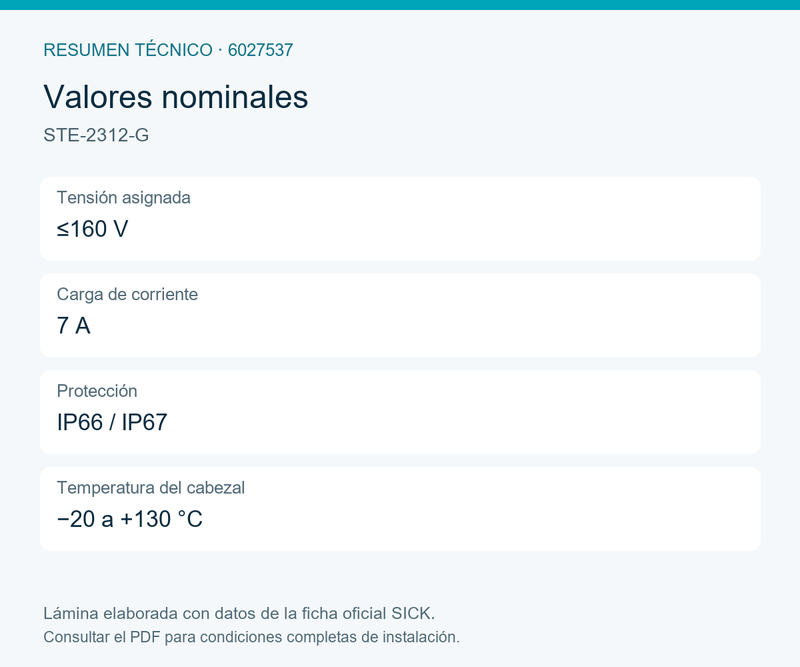
Task: Open the Carga de corriente card
Action: click(x=400, y=315)
